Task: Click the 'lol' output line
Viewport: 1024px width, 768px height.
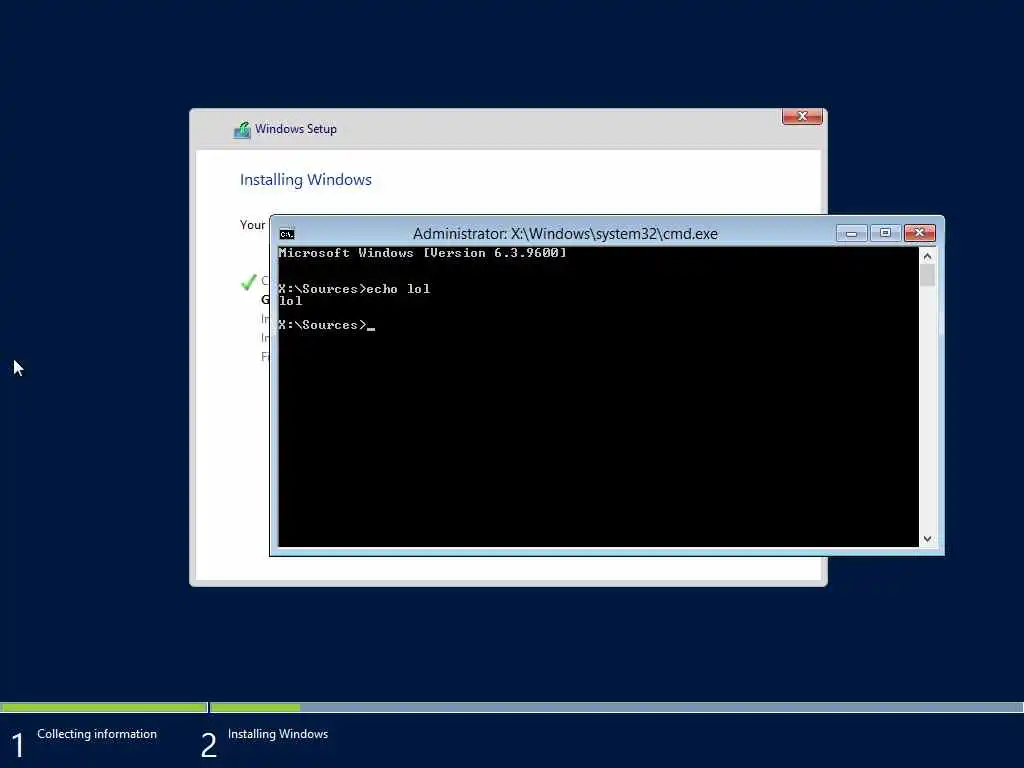Action: coord(291,301)
